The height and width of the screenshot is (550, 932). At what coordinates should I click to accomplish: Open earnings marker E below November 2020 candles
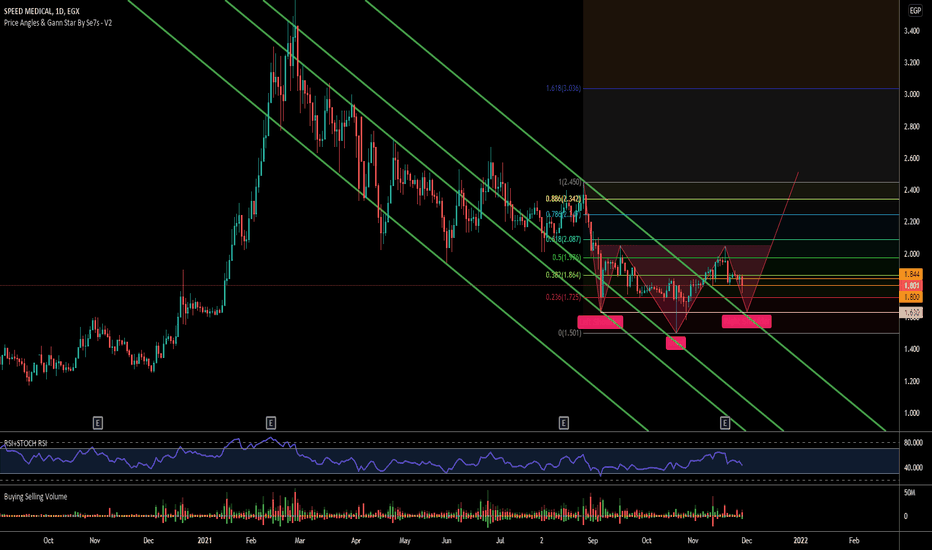coord(98,423)
